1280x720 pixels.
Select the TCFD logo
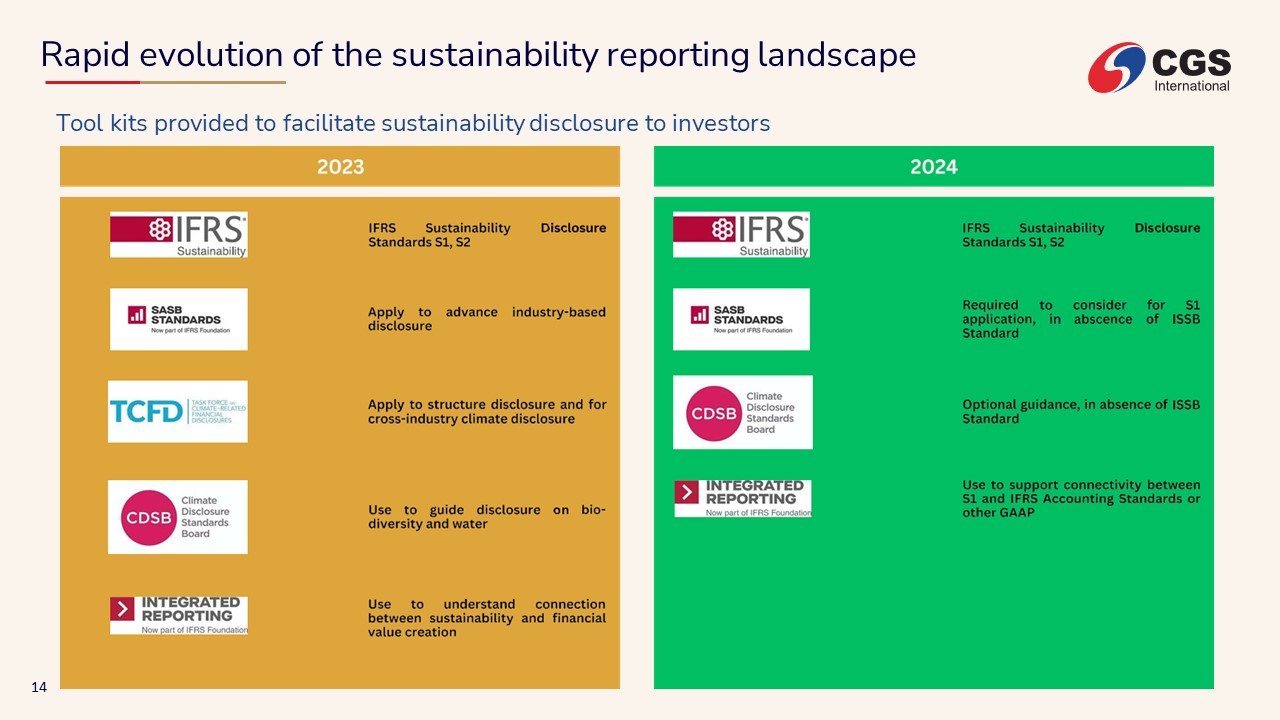178,411
